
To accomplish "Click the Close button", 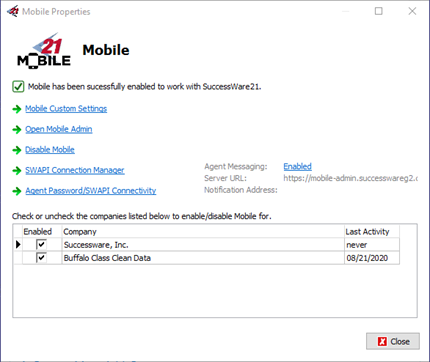I will pyautogui.click(x=393, y=341).
